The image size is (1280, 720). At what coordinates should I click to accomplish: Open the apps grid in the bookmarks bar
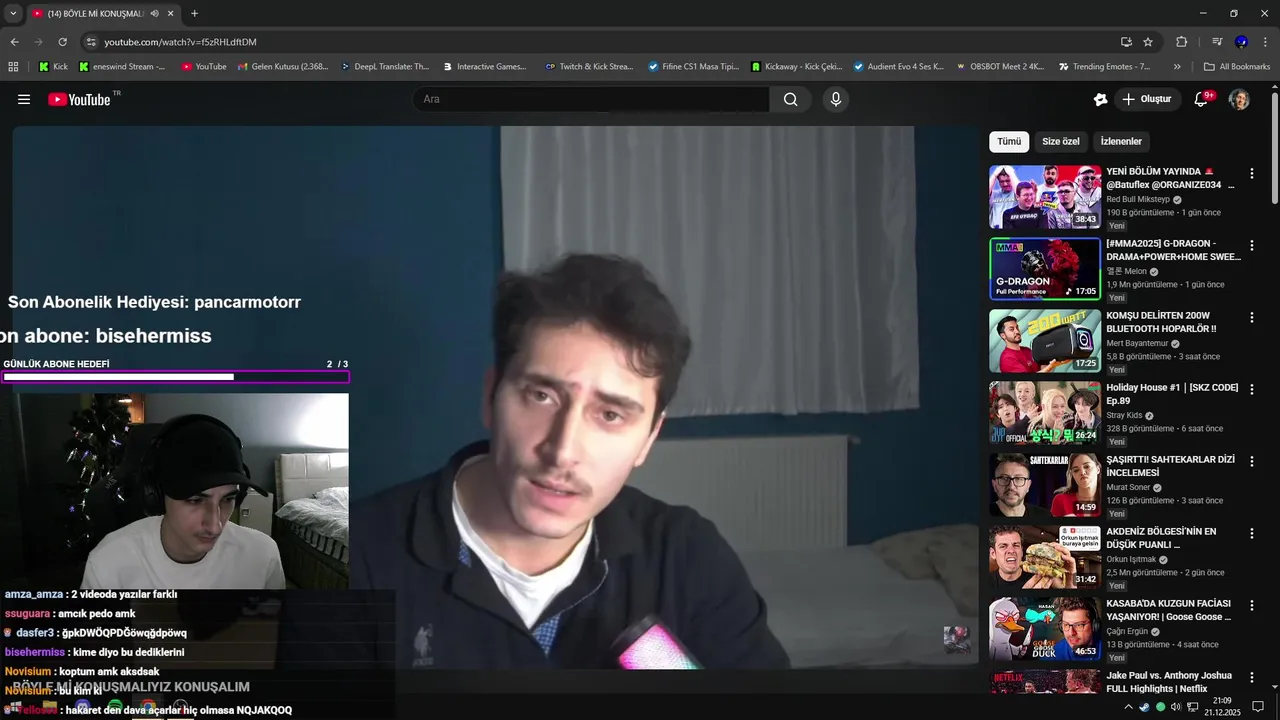pos(13,67)
